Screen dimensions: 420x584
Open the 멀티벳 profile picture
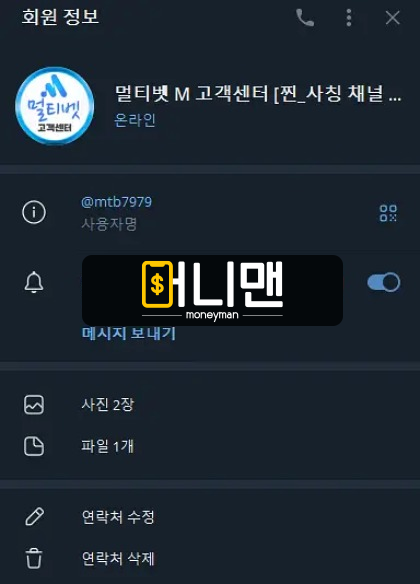[55, 106]
